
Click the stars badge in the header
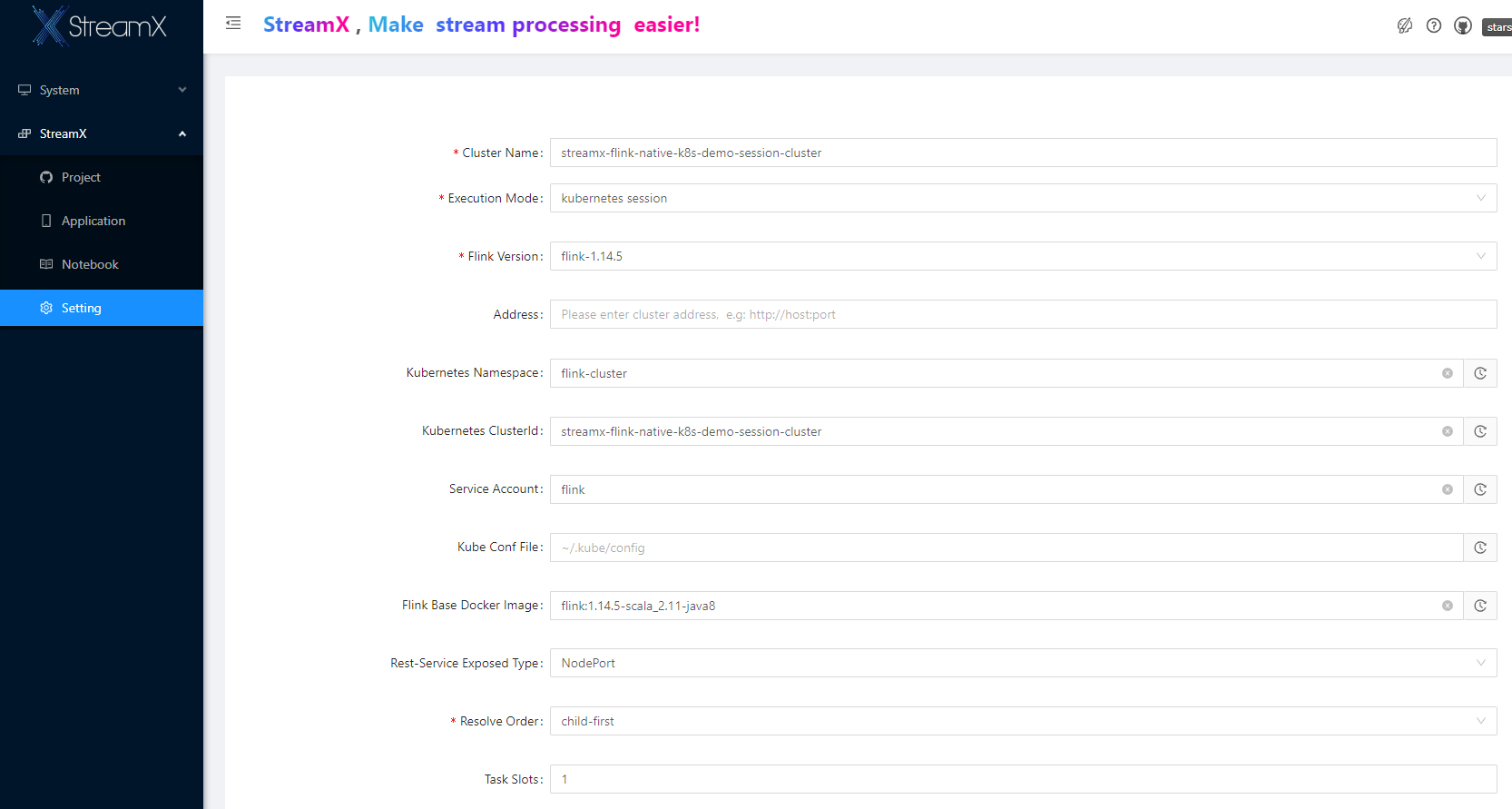pyautogui.click(x=1497, y=27)
